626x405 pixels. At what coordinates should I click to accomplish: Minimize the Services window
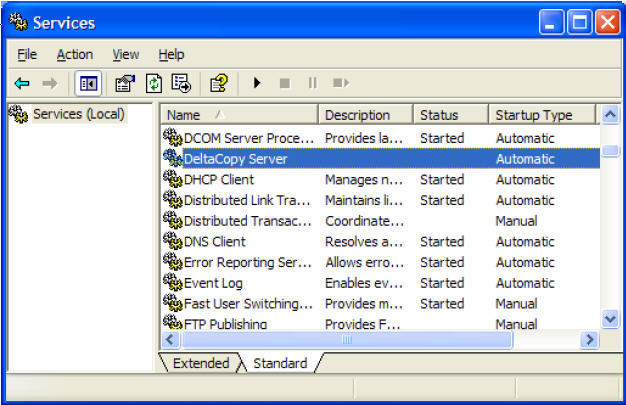(551, 22)
